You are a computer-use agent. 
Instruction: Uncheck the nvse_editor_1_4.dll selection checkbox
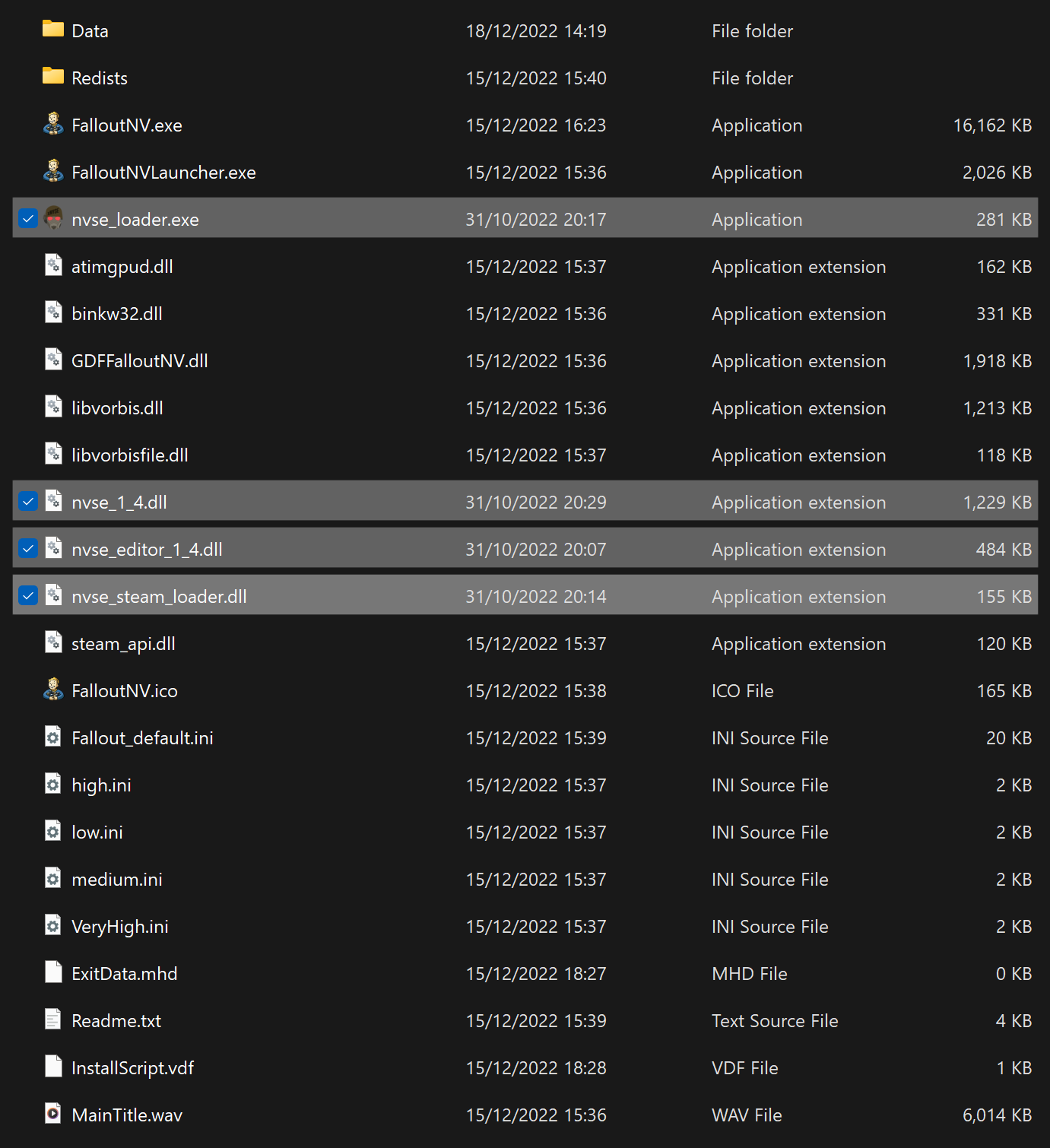(28, 549)
